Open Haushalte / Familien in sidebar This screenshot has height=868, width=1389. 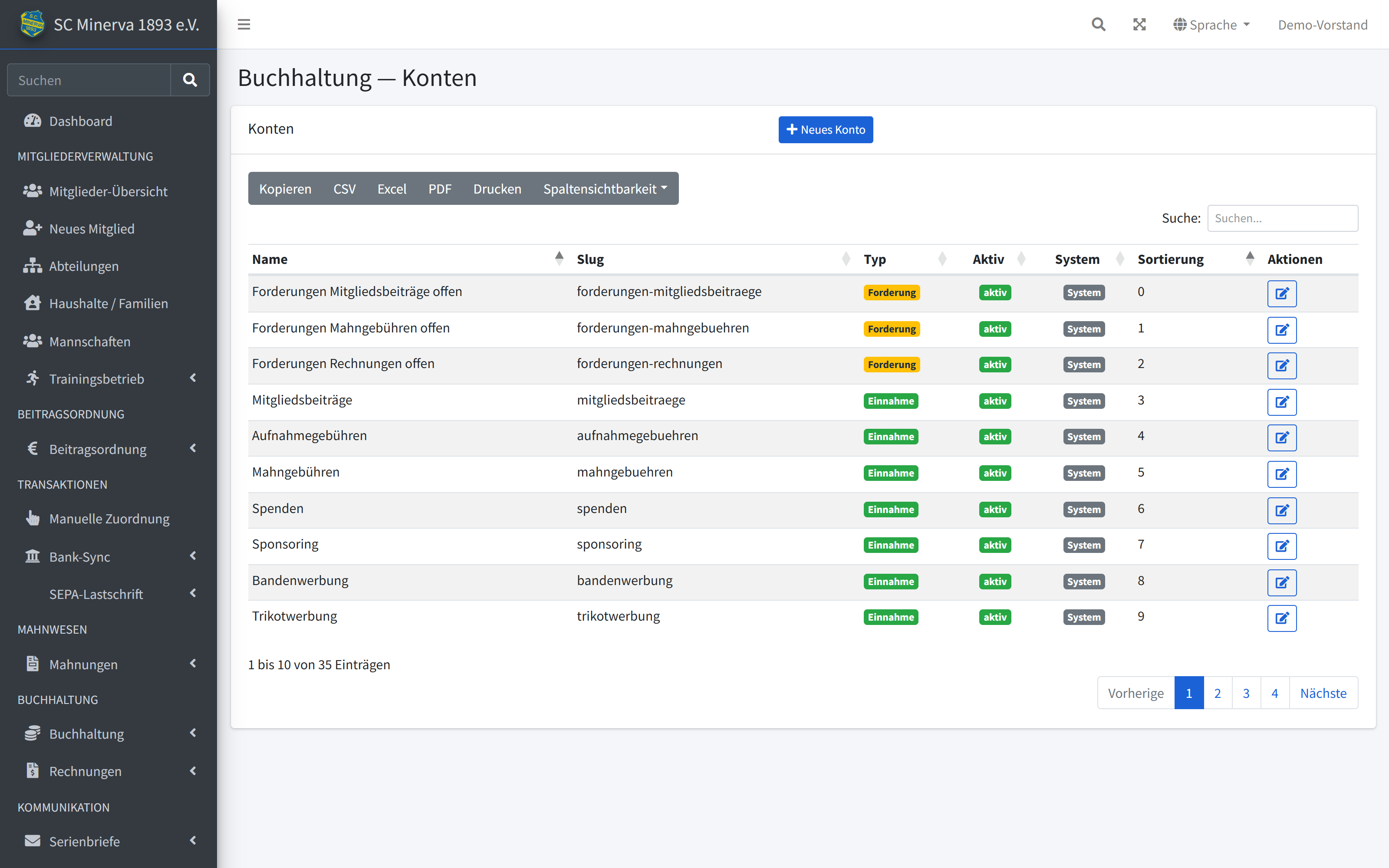109,303
